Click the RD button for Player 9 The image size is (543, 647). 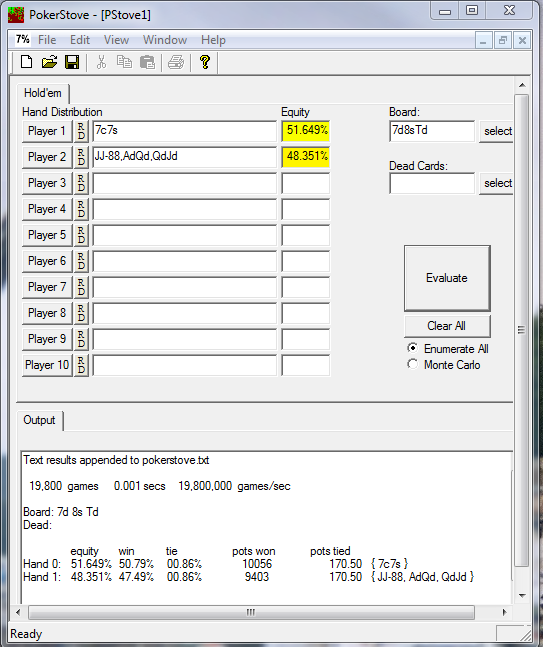click(81, 339)
